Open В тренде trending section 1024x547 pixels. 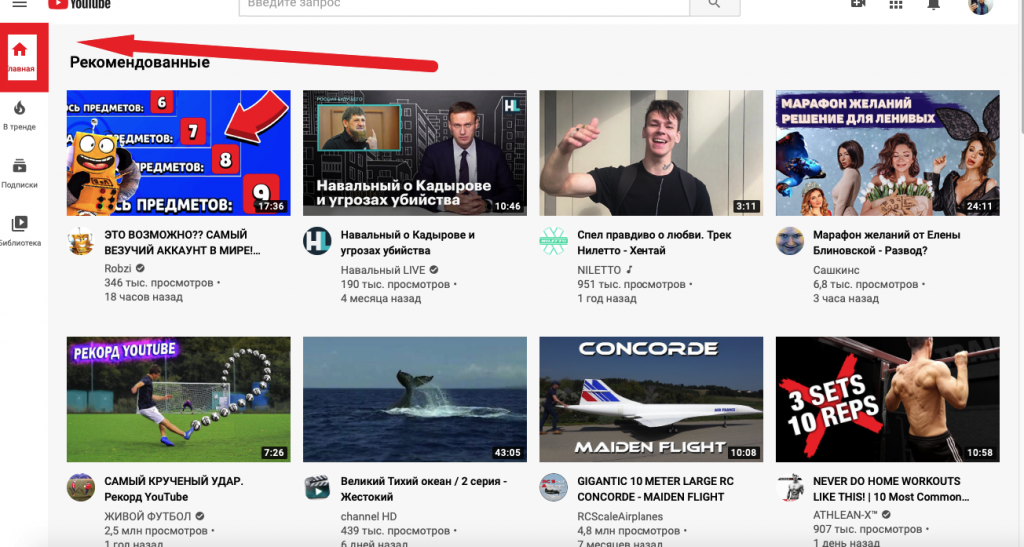point(20,116)
